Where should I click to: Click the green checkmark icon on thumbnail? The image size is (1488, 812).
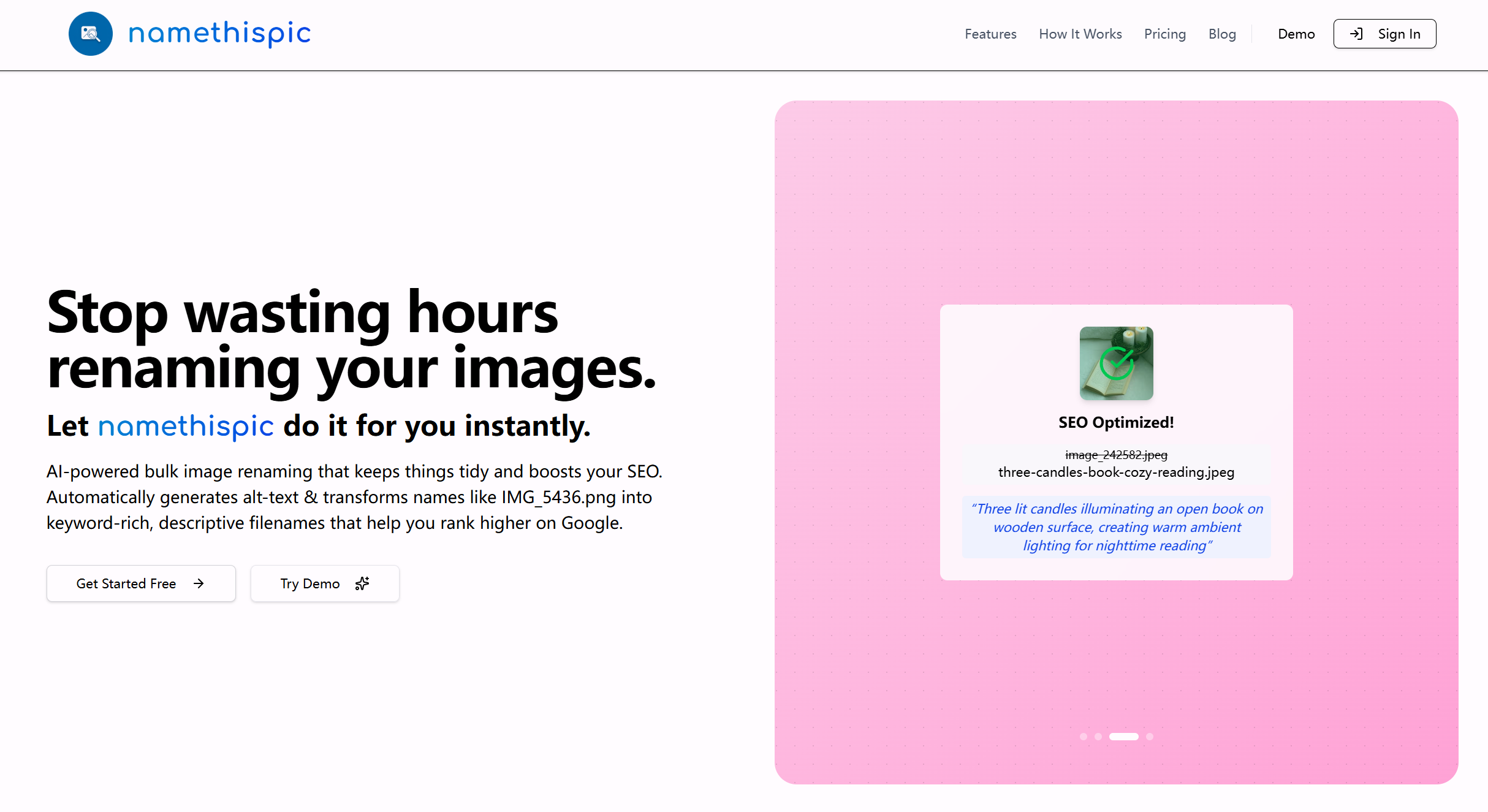tap(1116, 363)
